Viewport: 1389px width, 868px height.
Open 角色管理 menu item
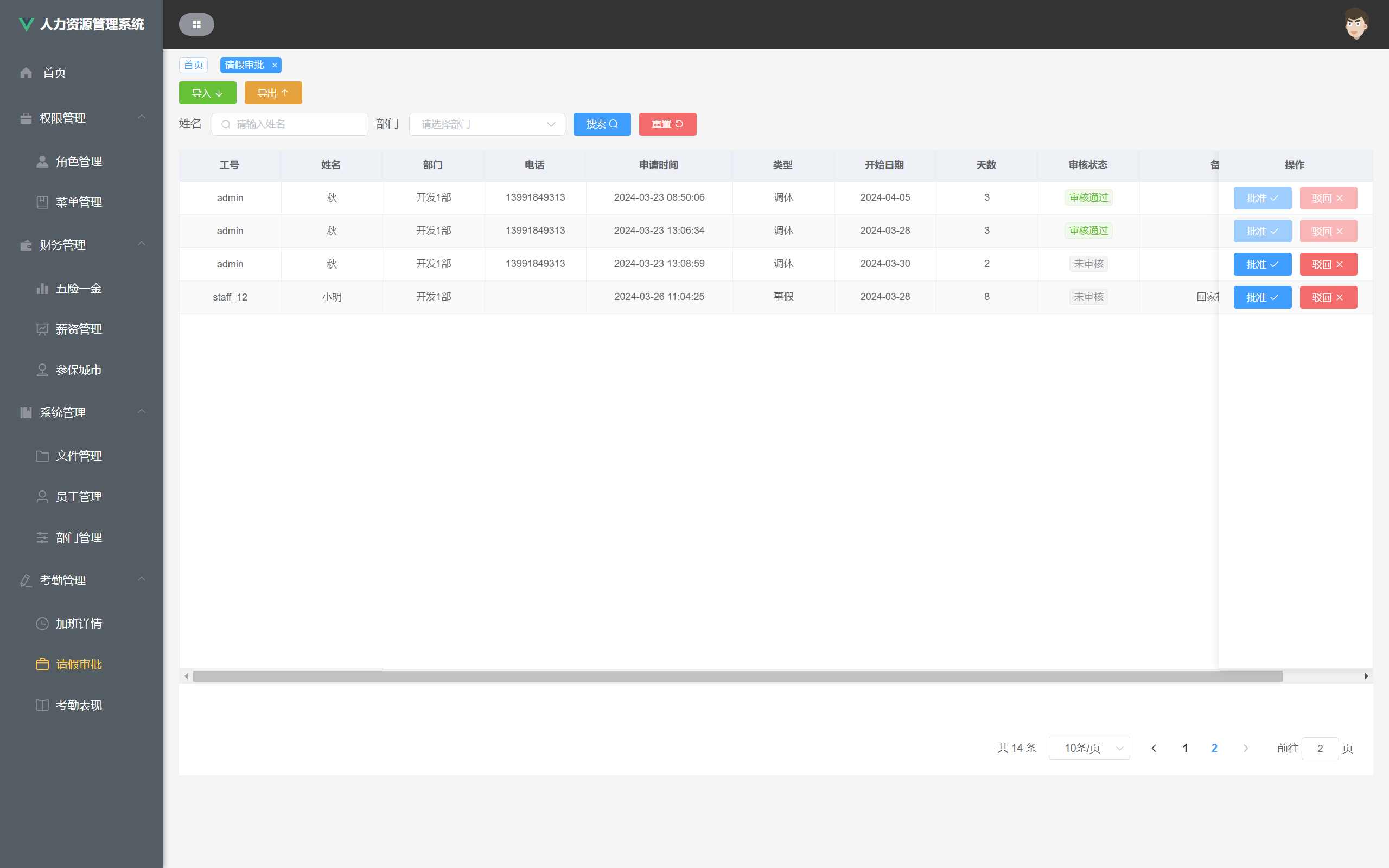(x=81, y=162)
